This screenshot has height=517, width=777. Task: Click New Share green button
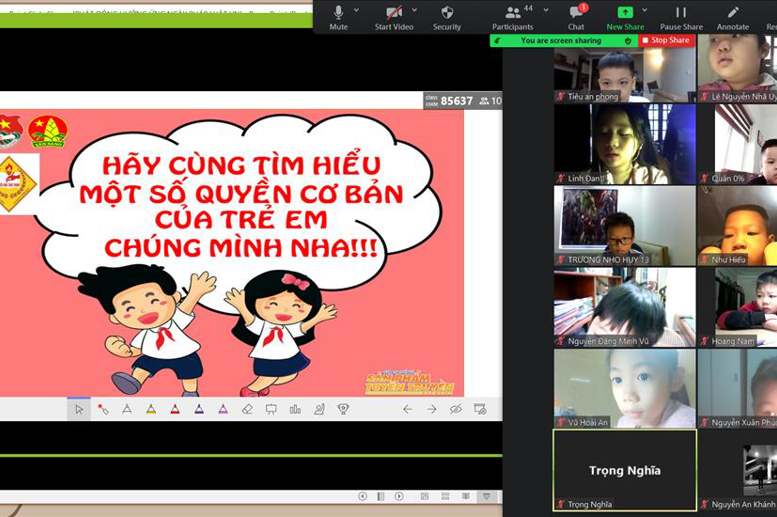(x=625, y=17)
